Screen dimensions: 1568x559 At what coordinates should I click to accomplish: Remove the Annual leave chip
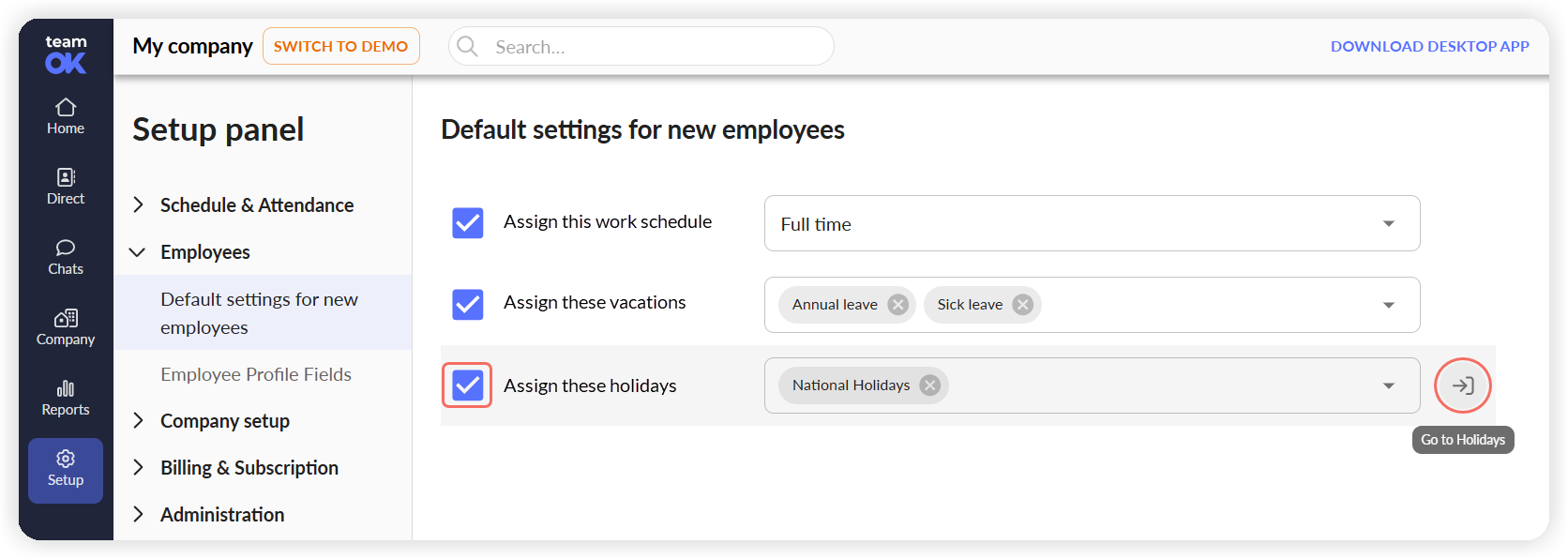[898, 305]
